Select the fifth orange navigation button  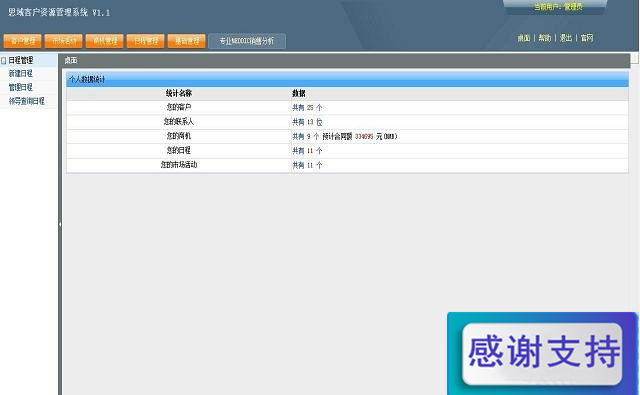tap(187, 41)
